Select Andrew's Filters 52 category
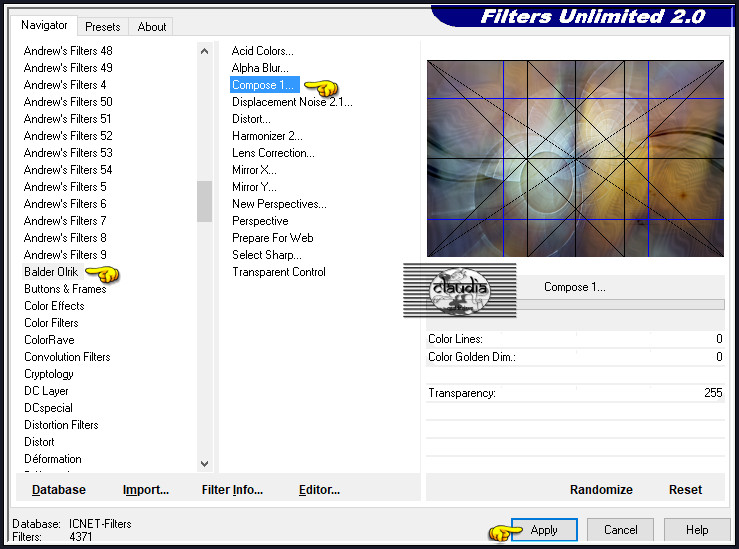The image size is (739, 549). tap(68, 136)
